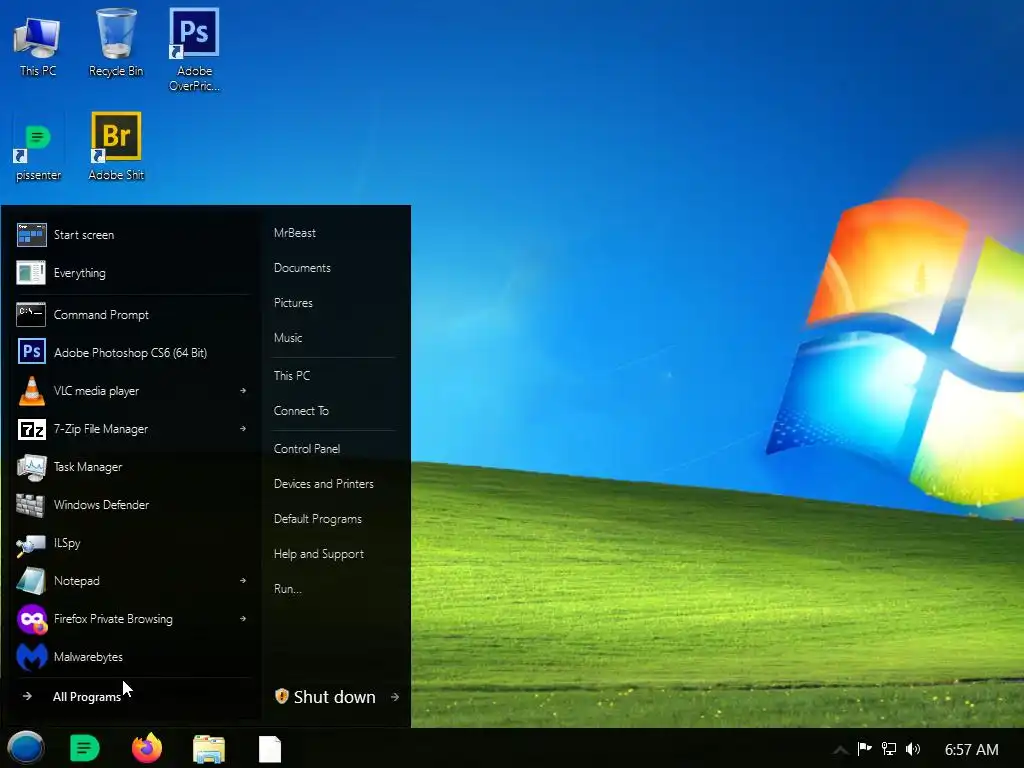Click the Notepad icon
The width and height of the screenshot is (1024, 768).
[31, 581]
